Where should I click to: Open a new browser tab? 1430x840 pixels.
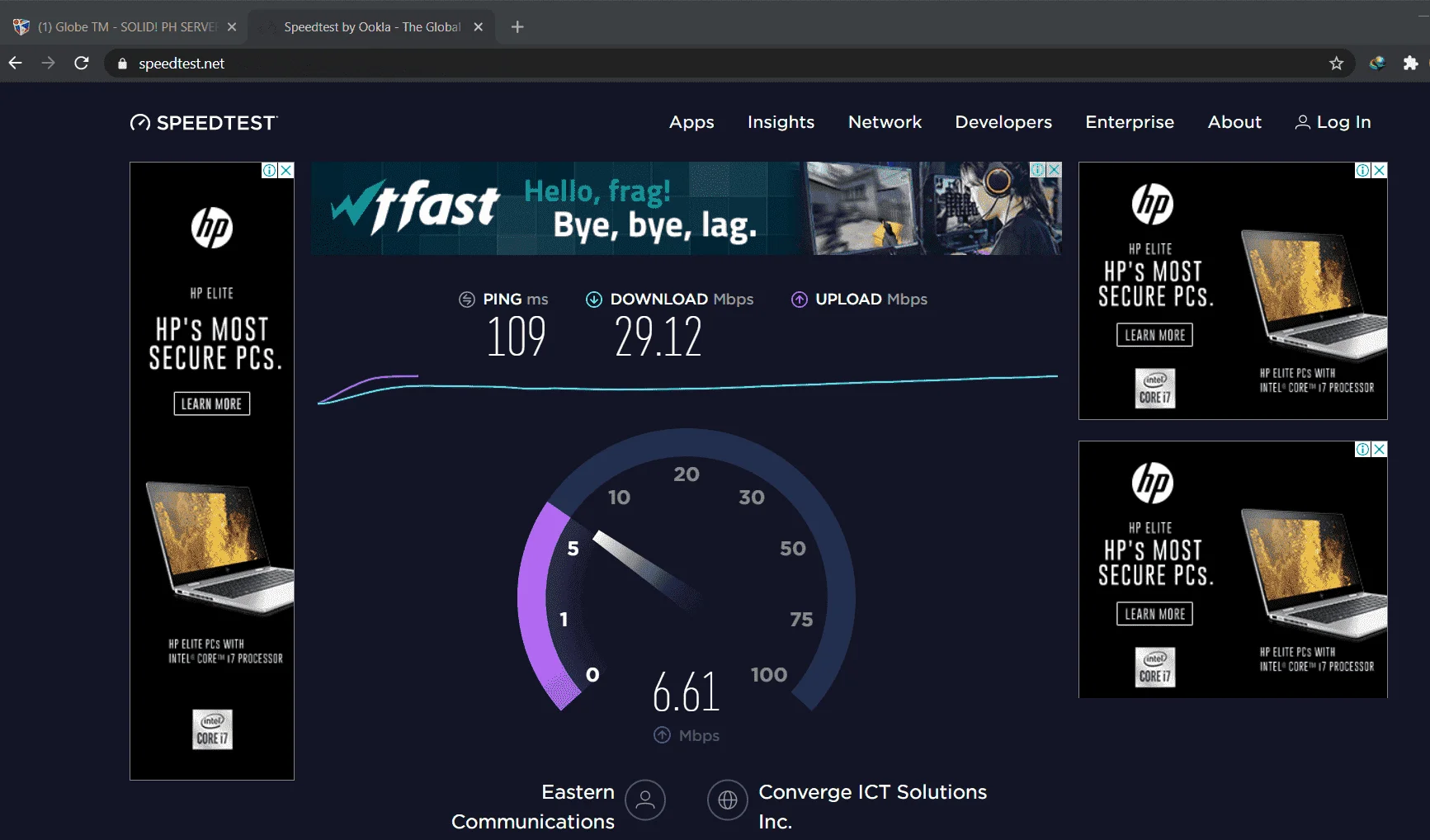click(x=517, y=27)
